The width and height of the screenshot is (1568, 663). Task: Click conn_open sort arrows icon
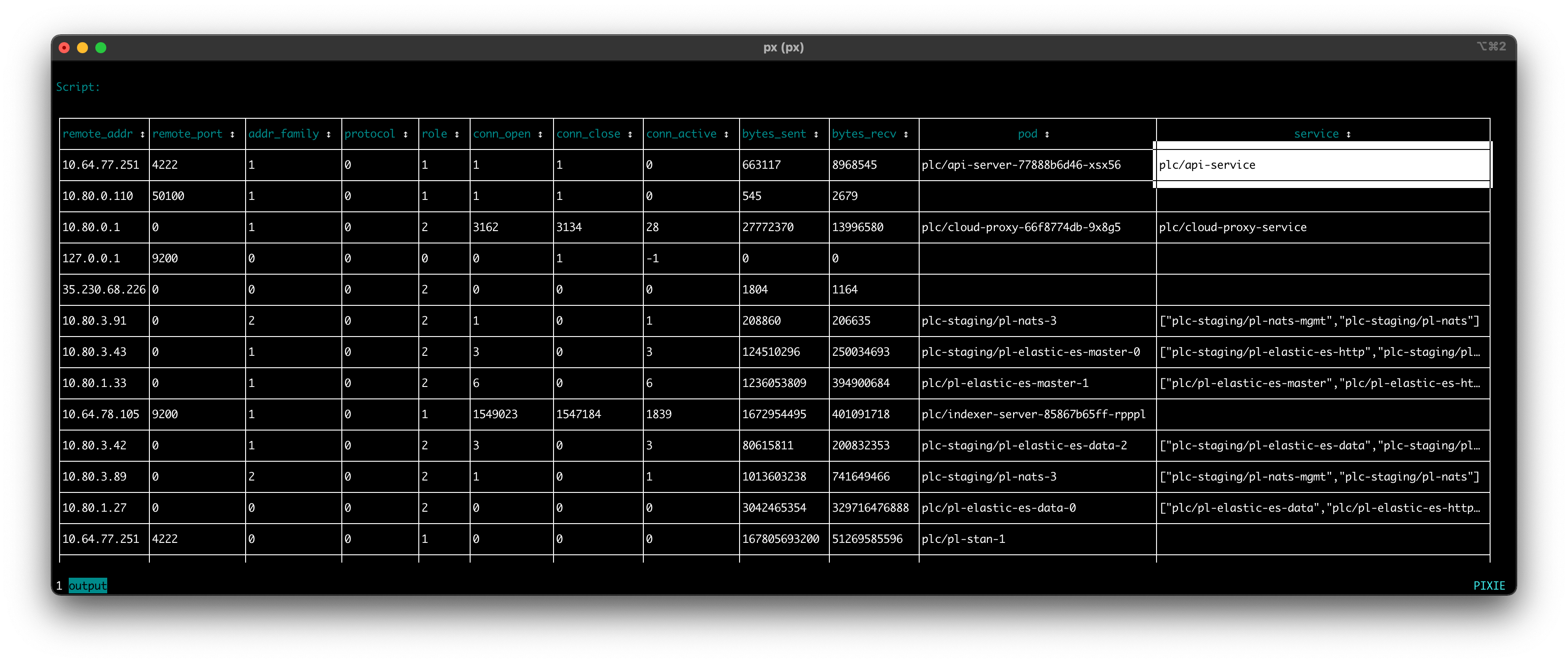[x=540, y=134]
